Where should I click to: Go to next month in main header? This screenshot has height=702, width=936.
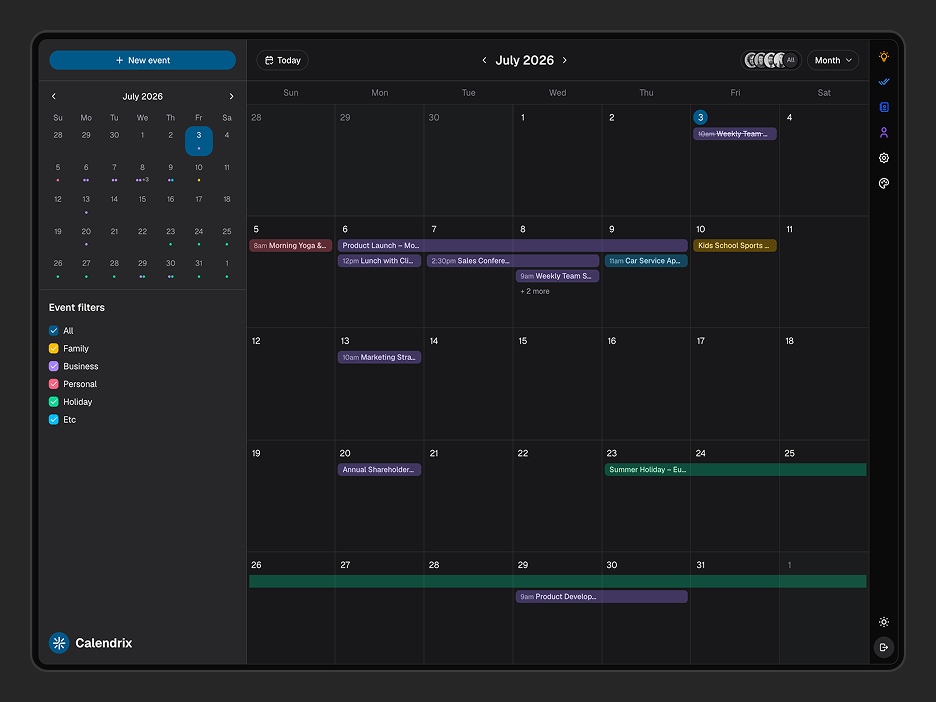(565, 60)
